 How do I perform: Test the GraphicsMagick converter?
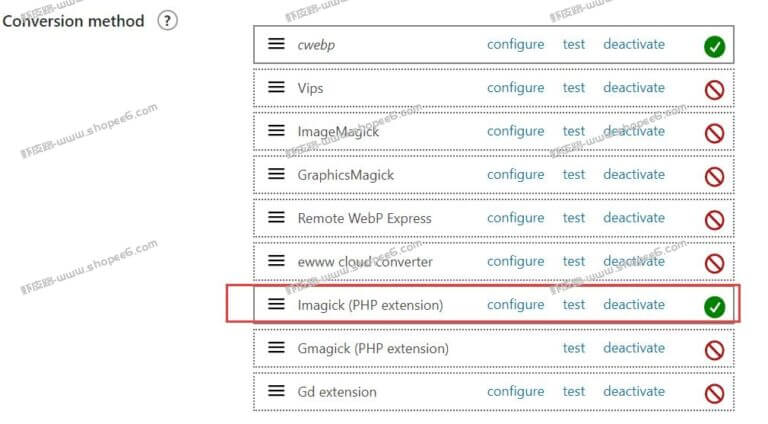(x=574, y=174)
